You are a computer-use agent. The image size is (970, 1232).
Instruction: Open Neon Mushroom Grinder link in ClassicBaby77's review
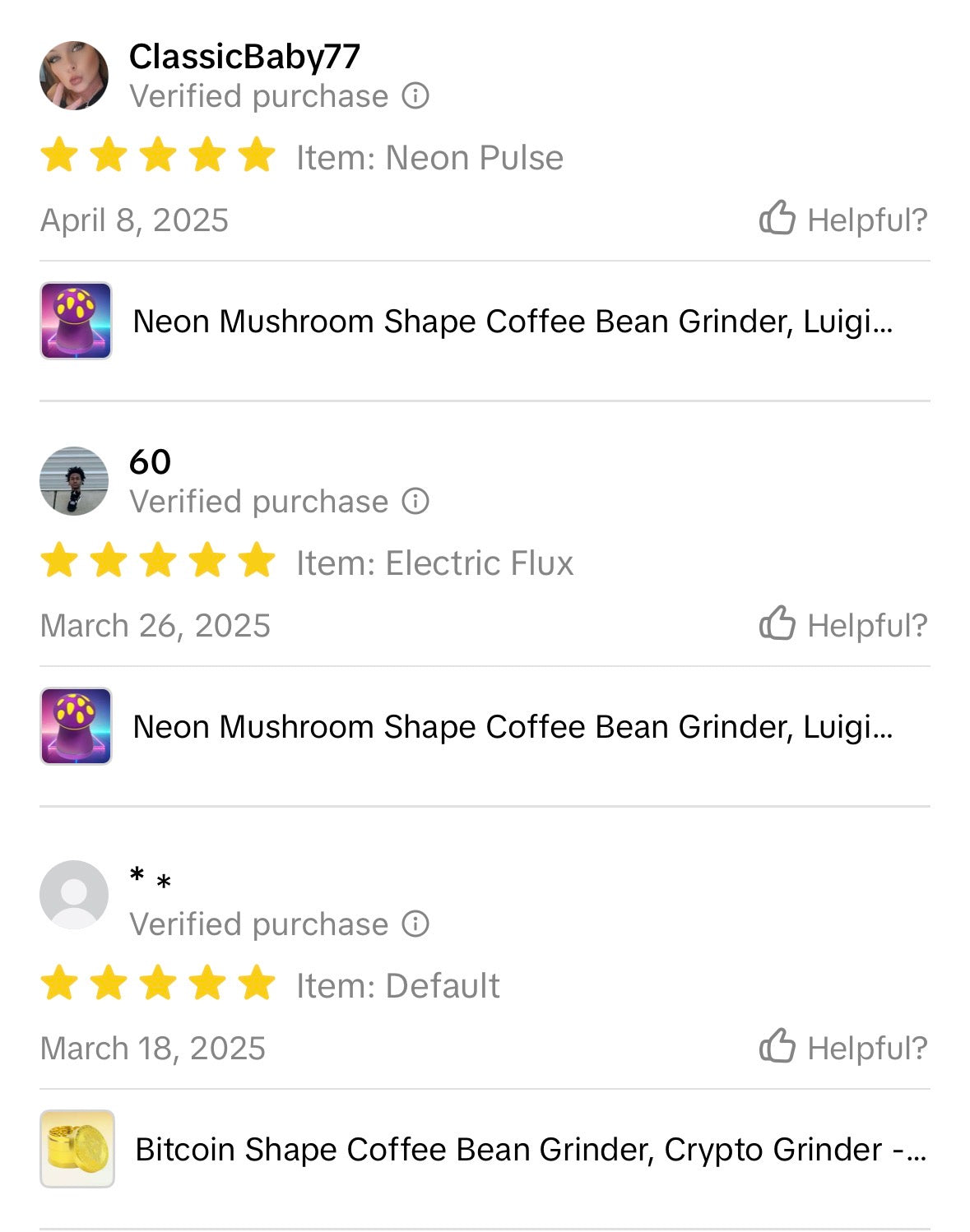(512, 322)
